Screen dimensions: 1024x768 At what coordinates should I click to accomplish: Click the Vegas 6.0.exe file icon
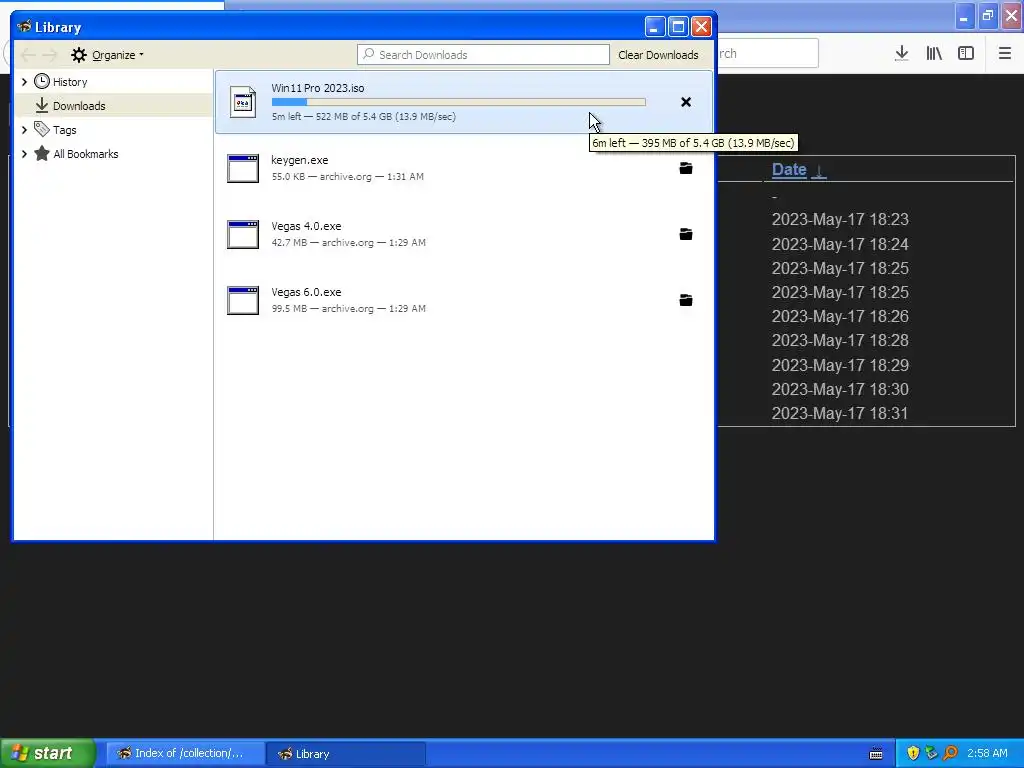coord(243,300)
